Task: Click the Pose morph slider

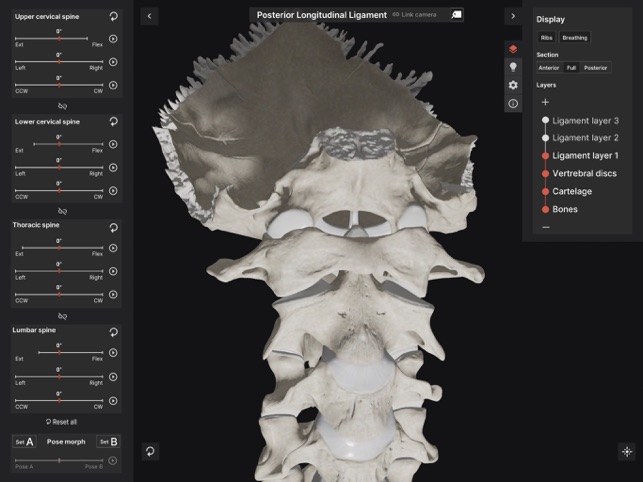Action: [x=59, y=460]
